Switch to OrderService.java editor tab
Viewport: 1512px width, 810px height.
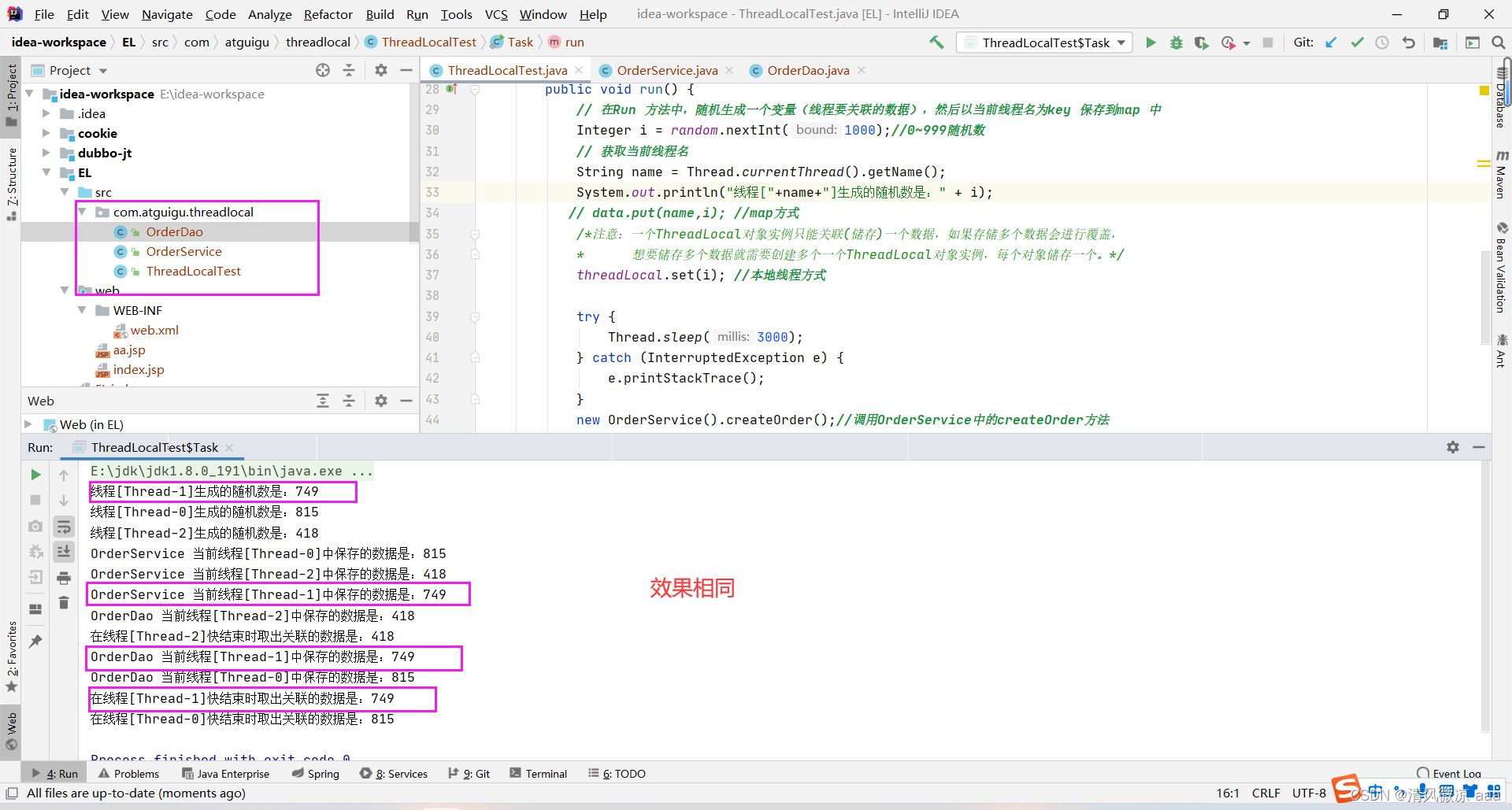(667, 70)
